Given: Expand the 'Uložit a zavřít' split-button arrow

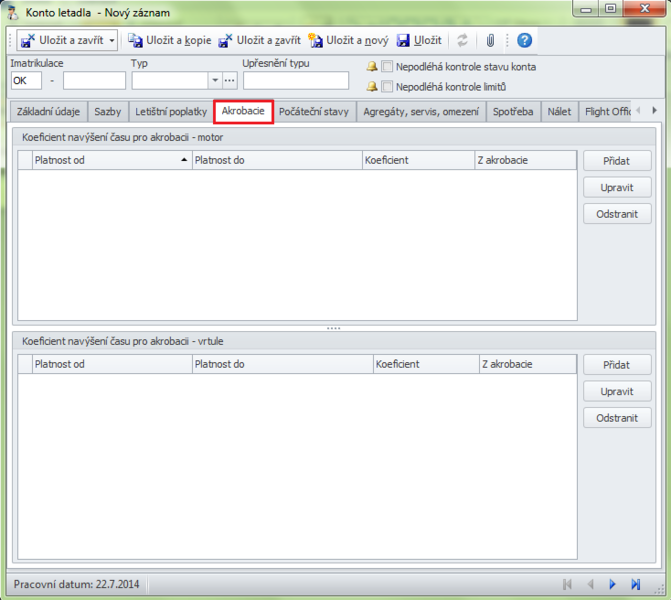Looking at the screenshot, I should click(112, 41).
